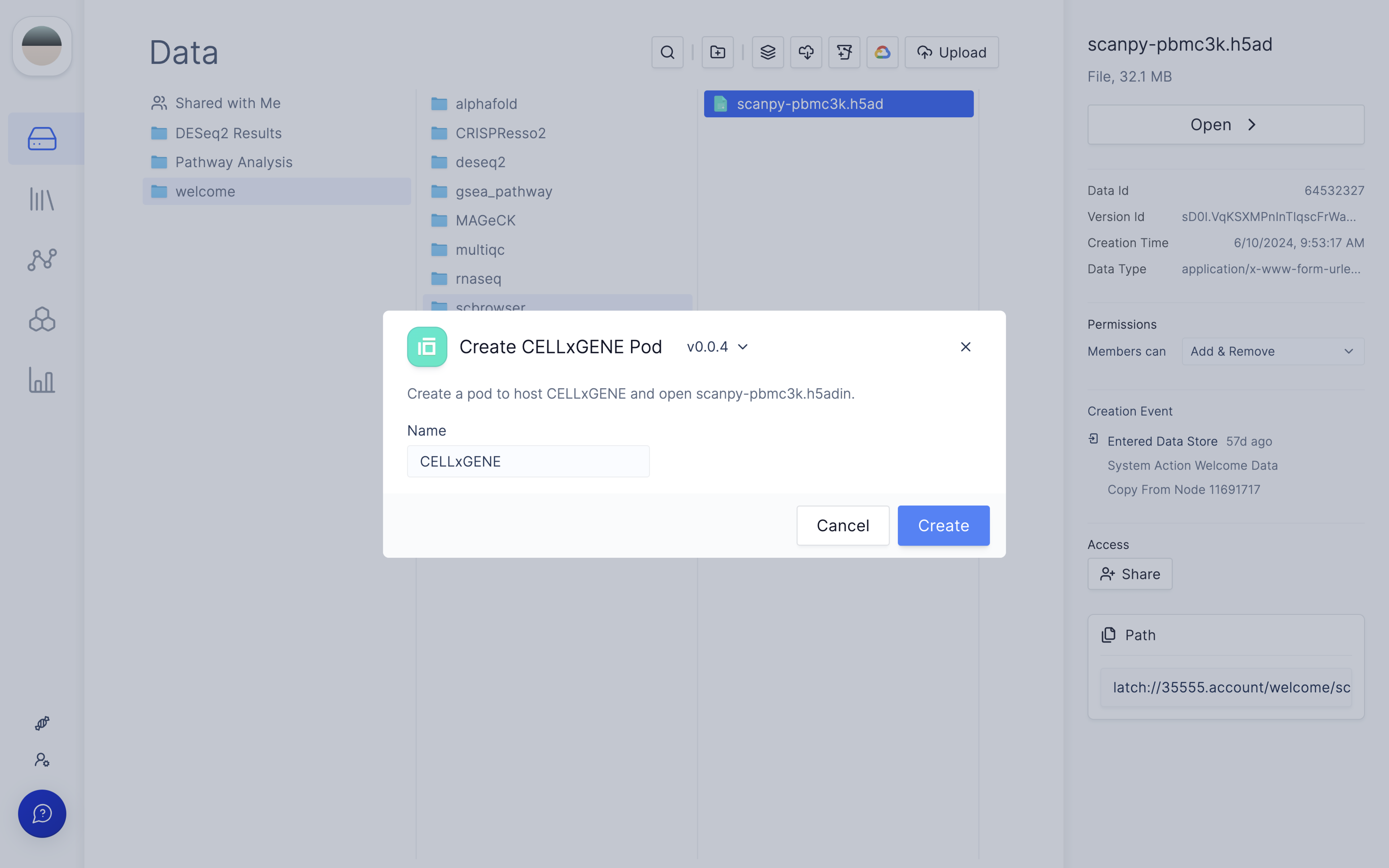Open the gsea_pathway folder
Screen dimensions: 1389x868
(557, 191)
